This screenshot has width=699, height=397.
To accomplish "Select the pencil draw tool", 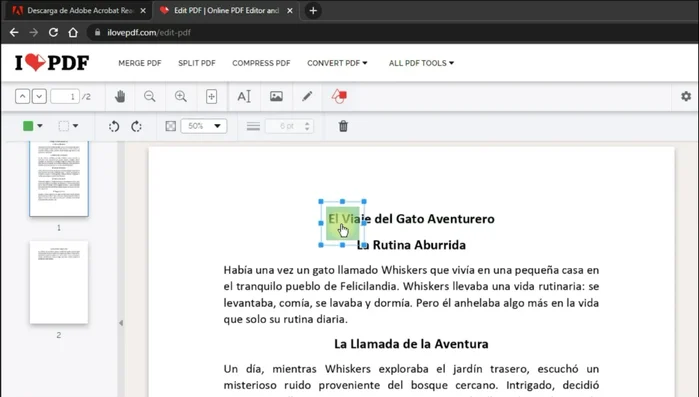I will click(307, 96).
